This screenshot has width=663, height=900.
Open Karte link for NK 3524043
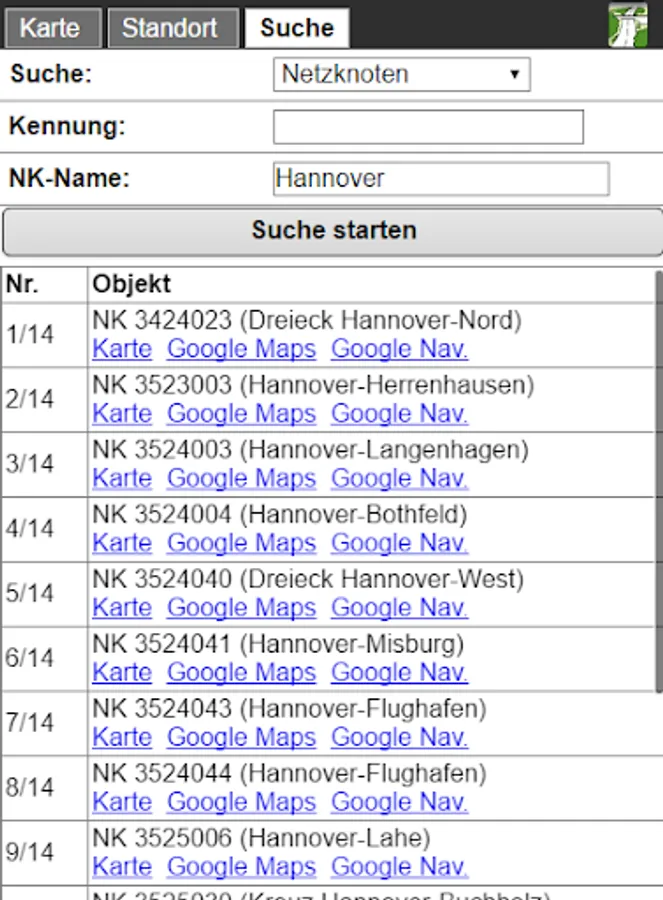click(x=122, y=737)
